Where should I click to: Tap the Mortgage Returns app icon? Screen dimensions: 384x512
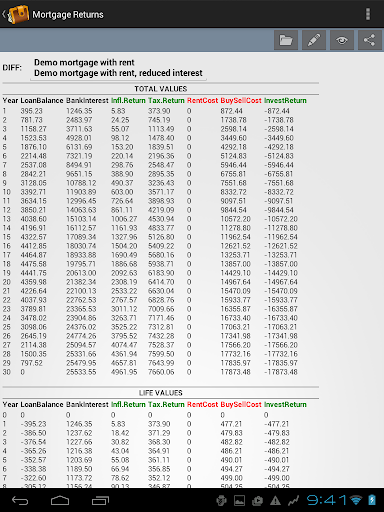coord(18,14)
